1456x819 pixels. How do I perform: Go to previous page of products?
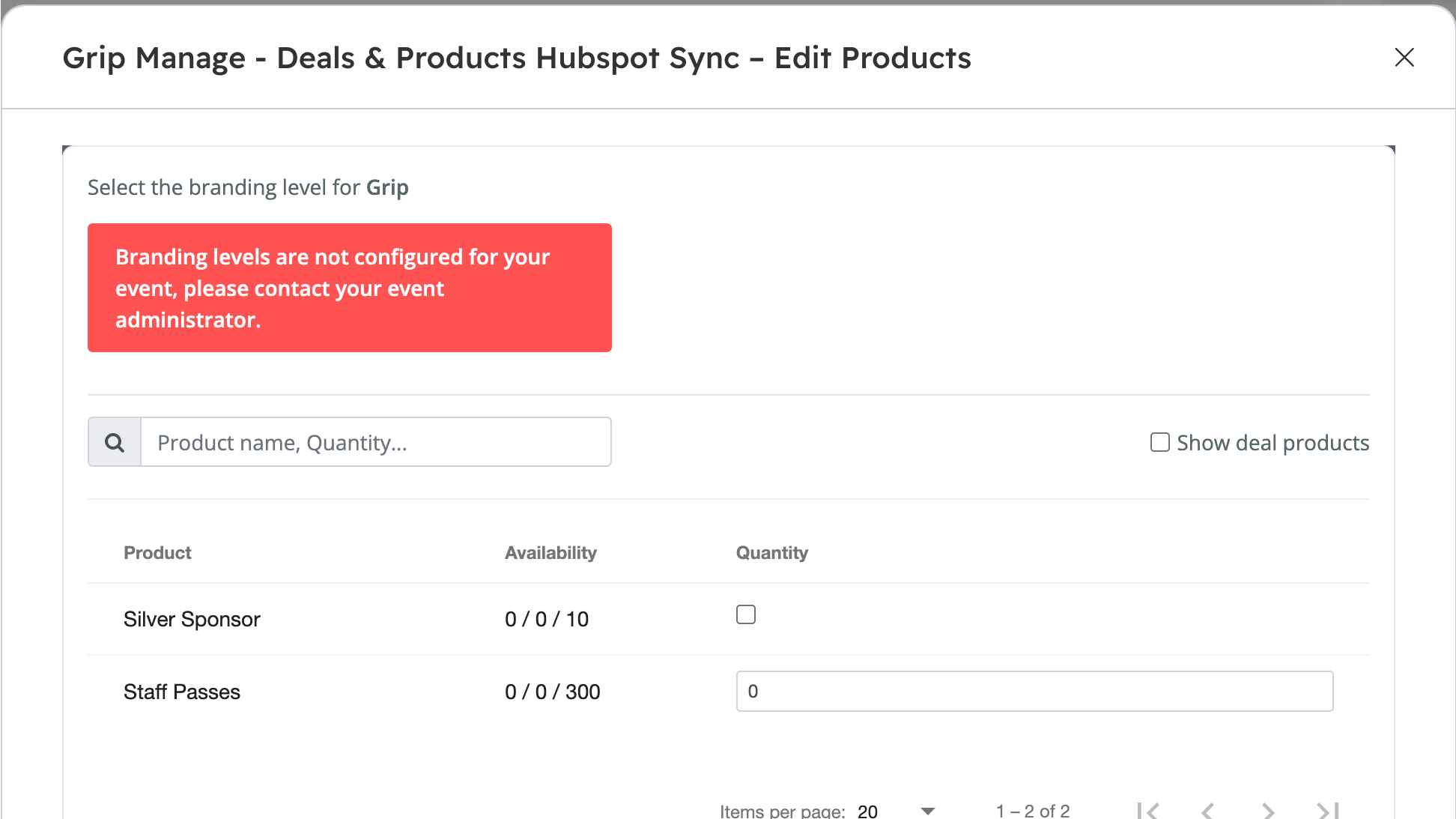(x=1207, y=811)
